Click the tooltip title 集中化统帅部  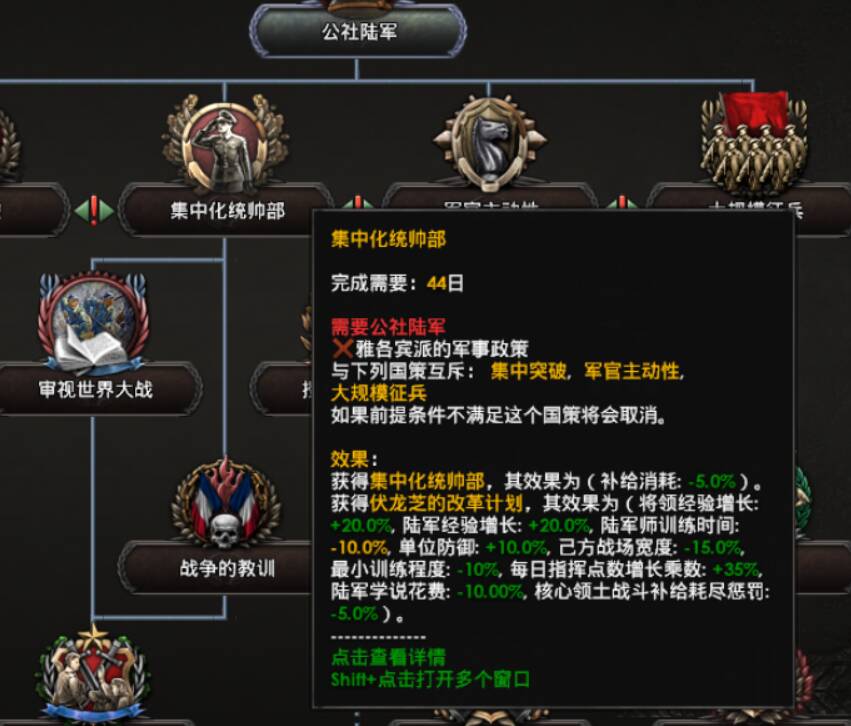pyautogui.click(x=388, y=239)
